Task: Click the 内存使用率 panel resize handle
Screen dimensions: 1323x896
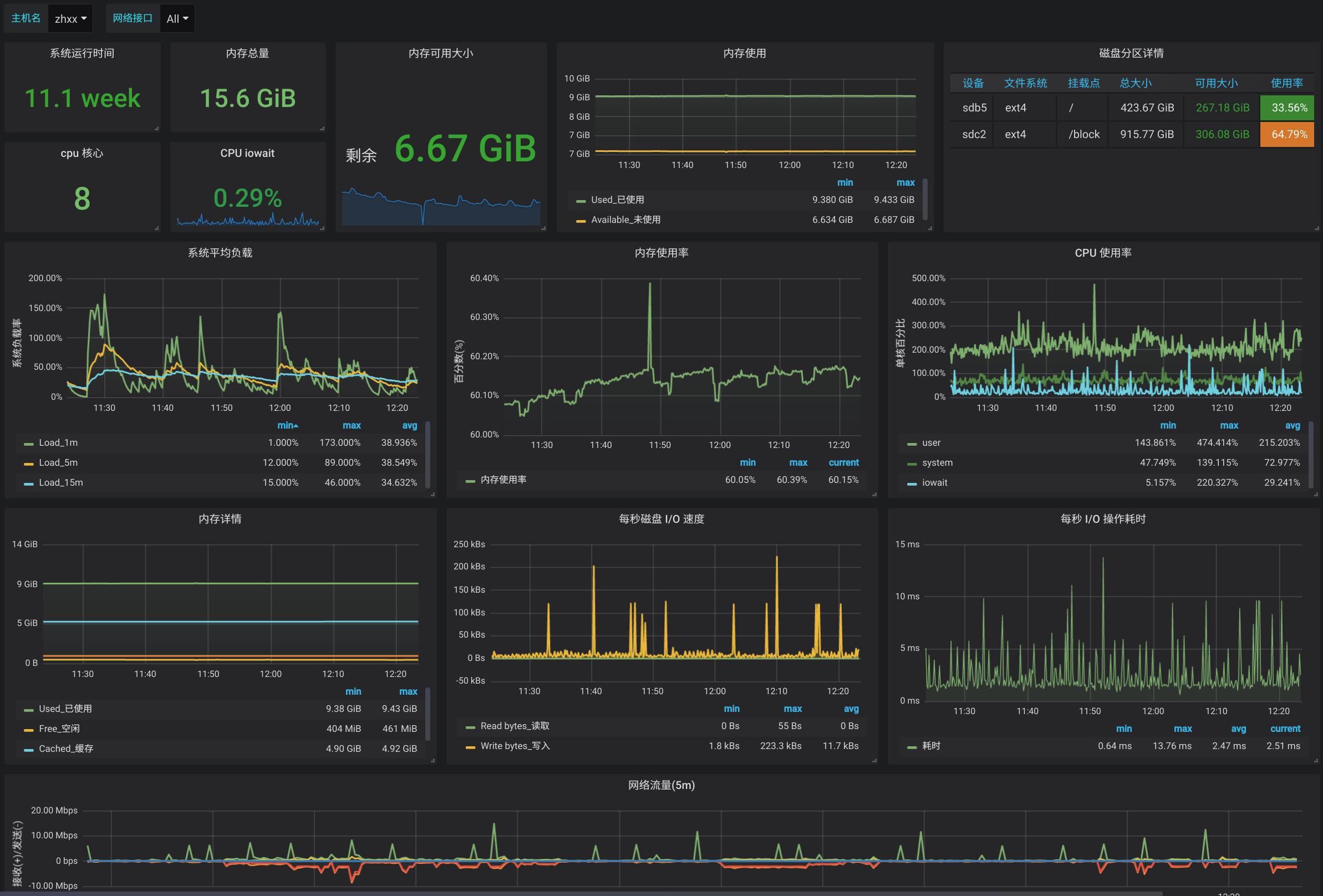Action: tap(874, 494)
